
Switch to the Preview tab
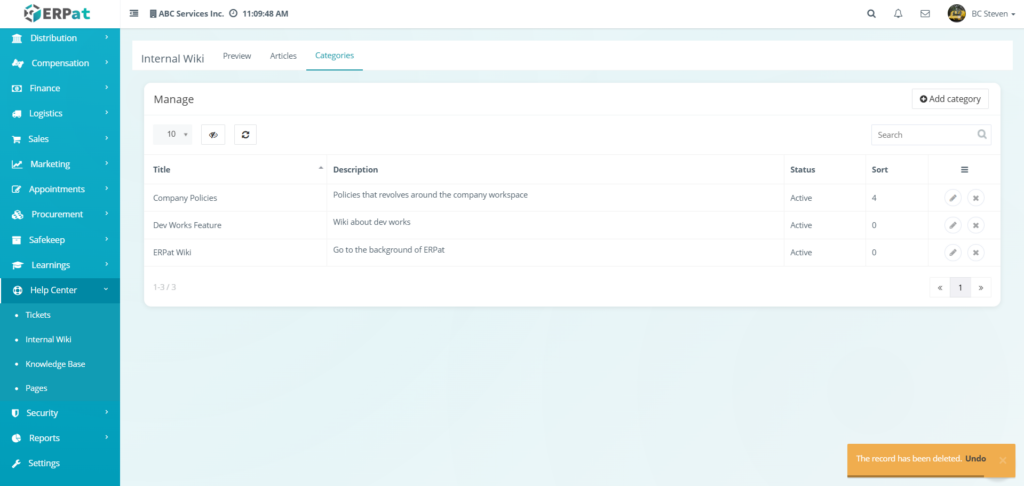237,56
